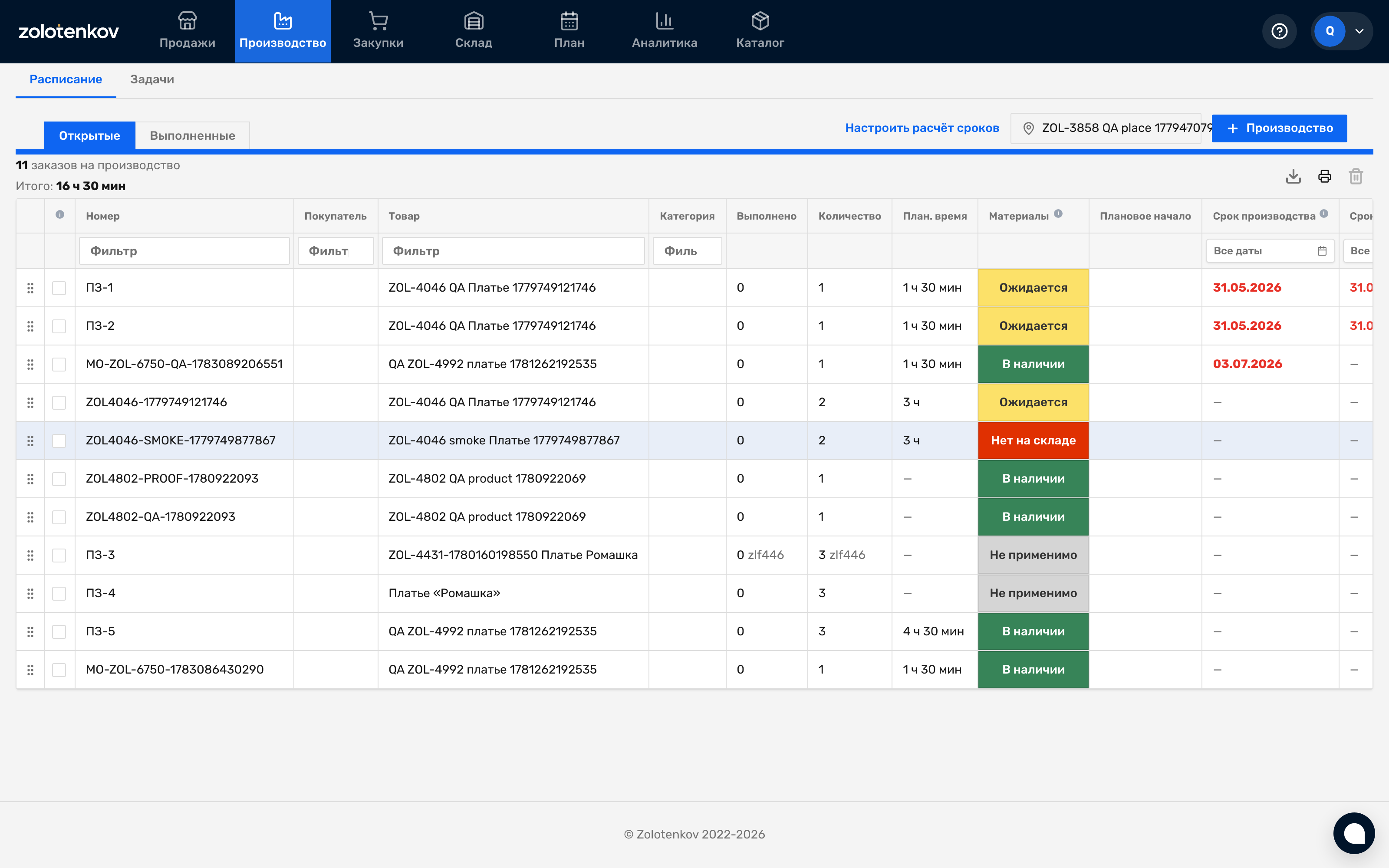Viewport: 1389px width, 868px height.
Task: Open the Склад warehouse icon
Action: (x=474, y=21)
